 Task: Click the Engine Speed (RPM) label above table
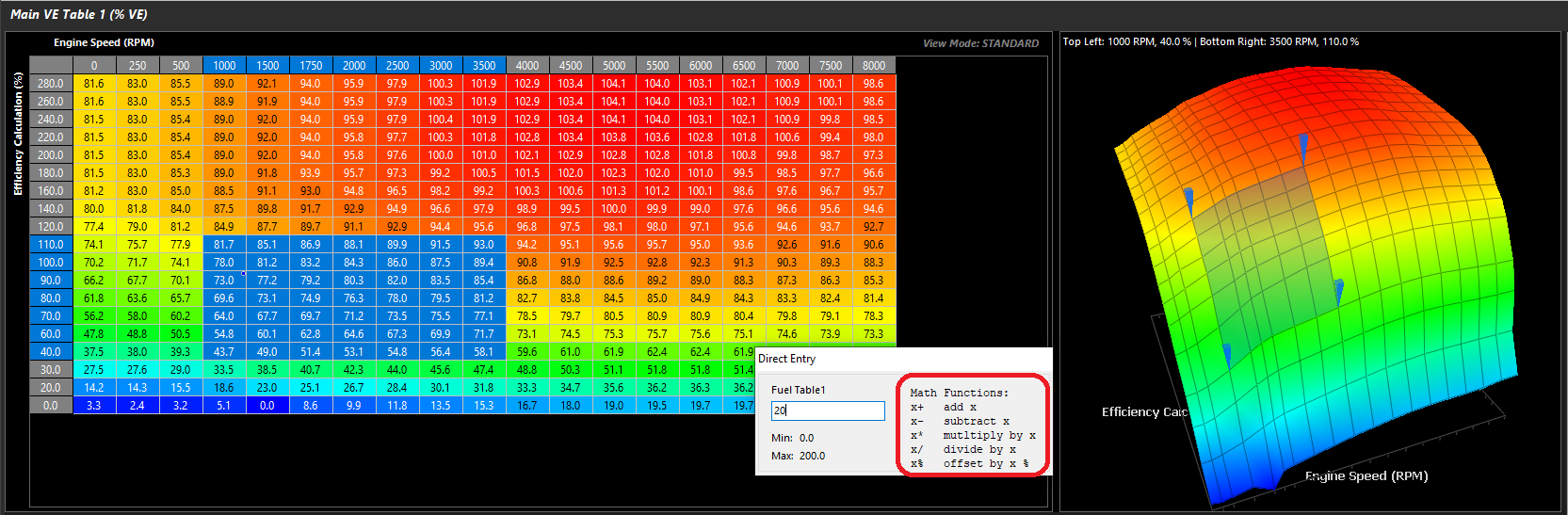(x=104, y=42)
